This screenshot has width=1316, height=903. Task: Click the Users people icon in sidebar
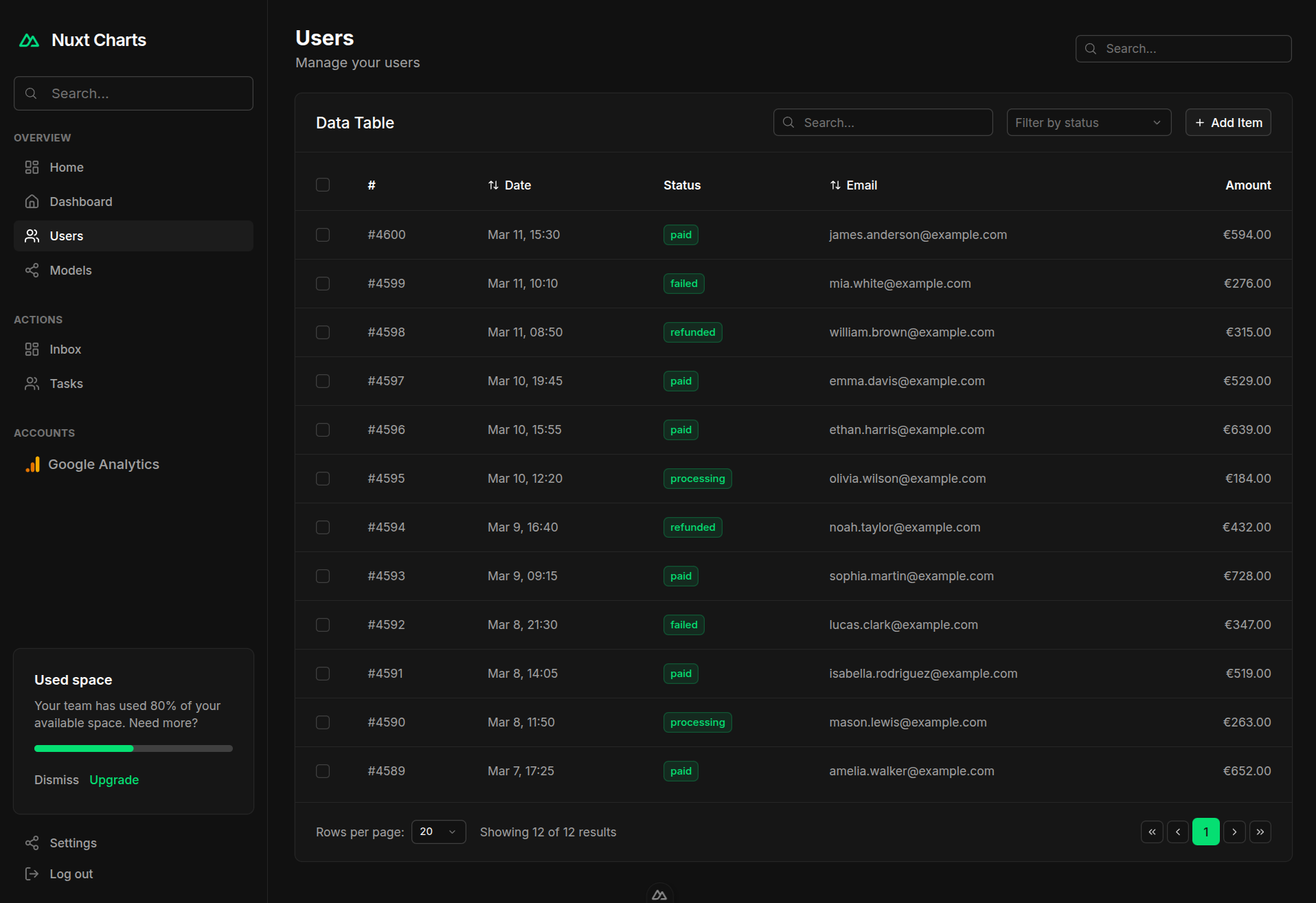point(32,236)
